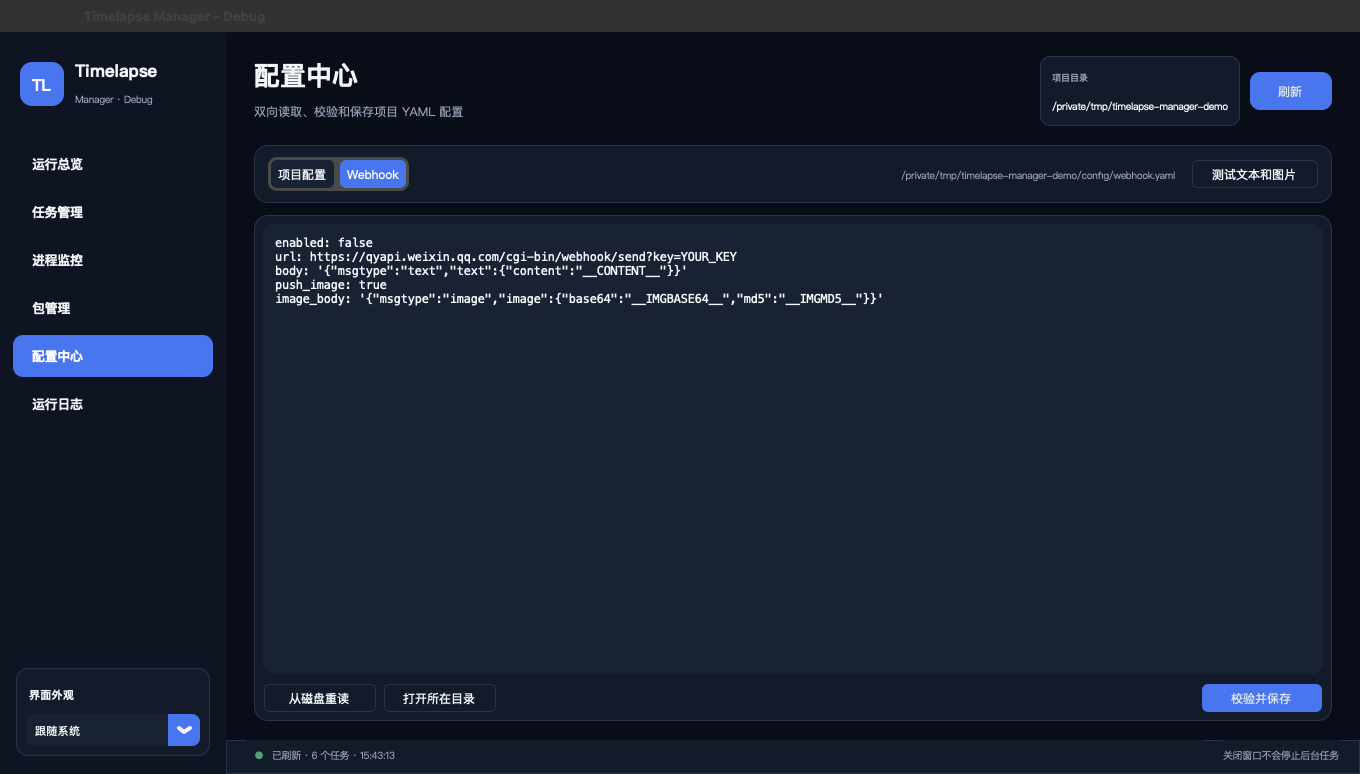
Task: Click the 'enabled: false' line in editor
Action: pyautogui.click(x=324, y=243)
